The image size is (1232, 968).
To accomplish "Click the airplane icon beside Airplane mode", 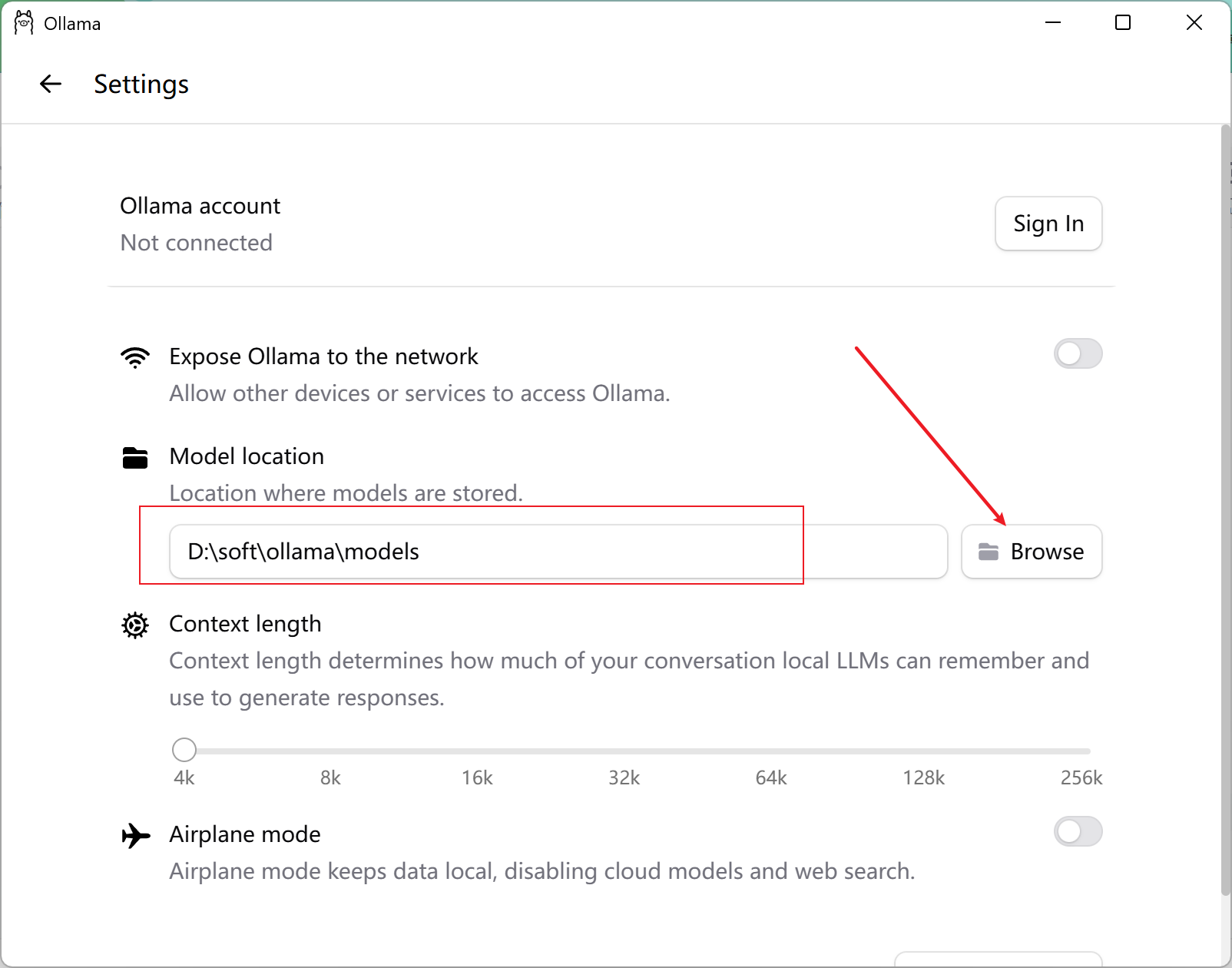I will pyautogui.click(x=136, y=835).
